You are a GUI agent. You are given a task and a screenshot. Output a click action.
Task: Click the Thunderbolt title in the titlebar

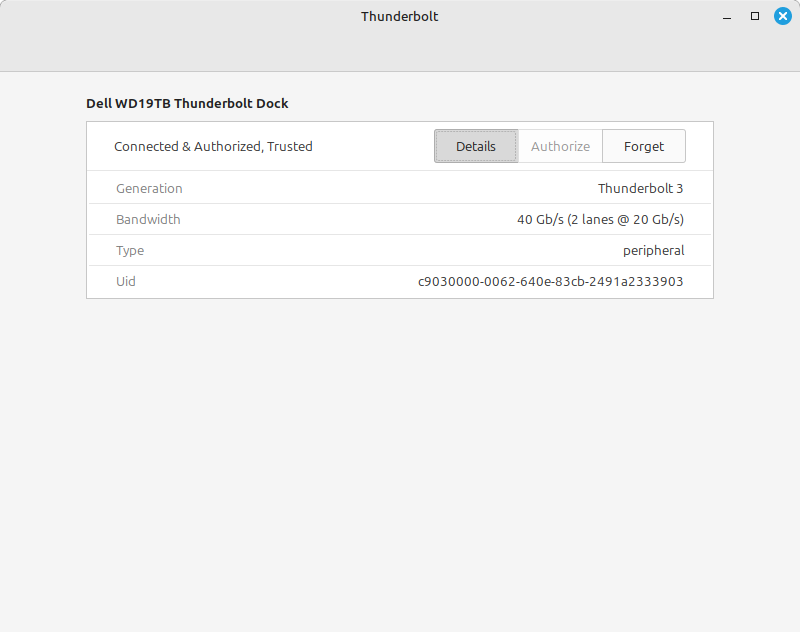click(399, 16)
